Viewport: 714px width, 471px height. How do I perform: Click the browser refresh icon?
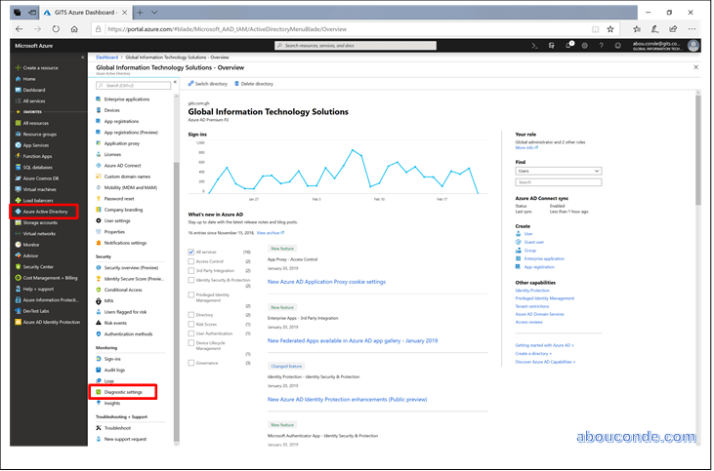click(55, 29)
